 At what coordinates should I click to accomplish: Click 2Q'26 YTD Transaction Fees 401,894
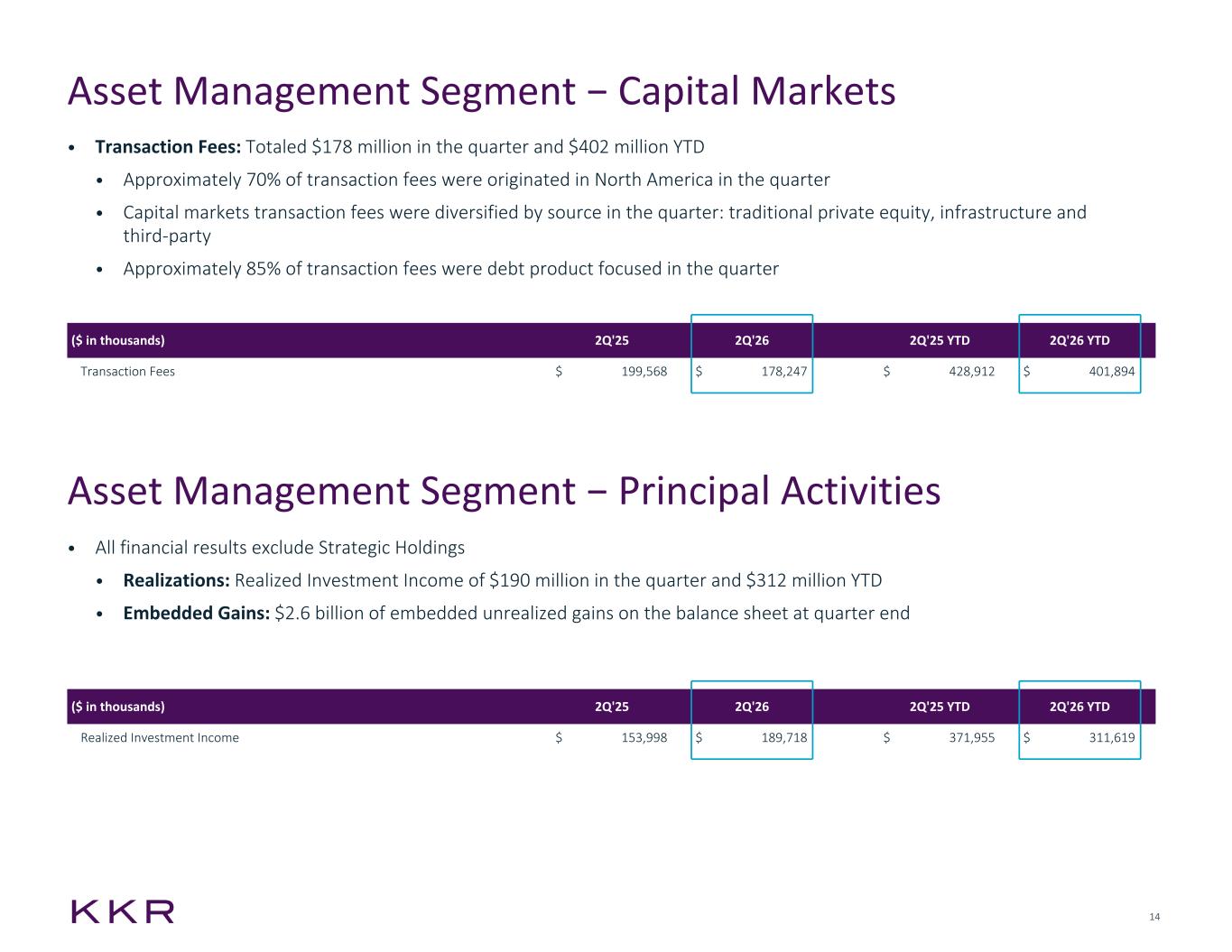point(1109,372)
